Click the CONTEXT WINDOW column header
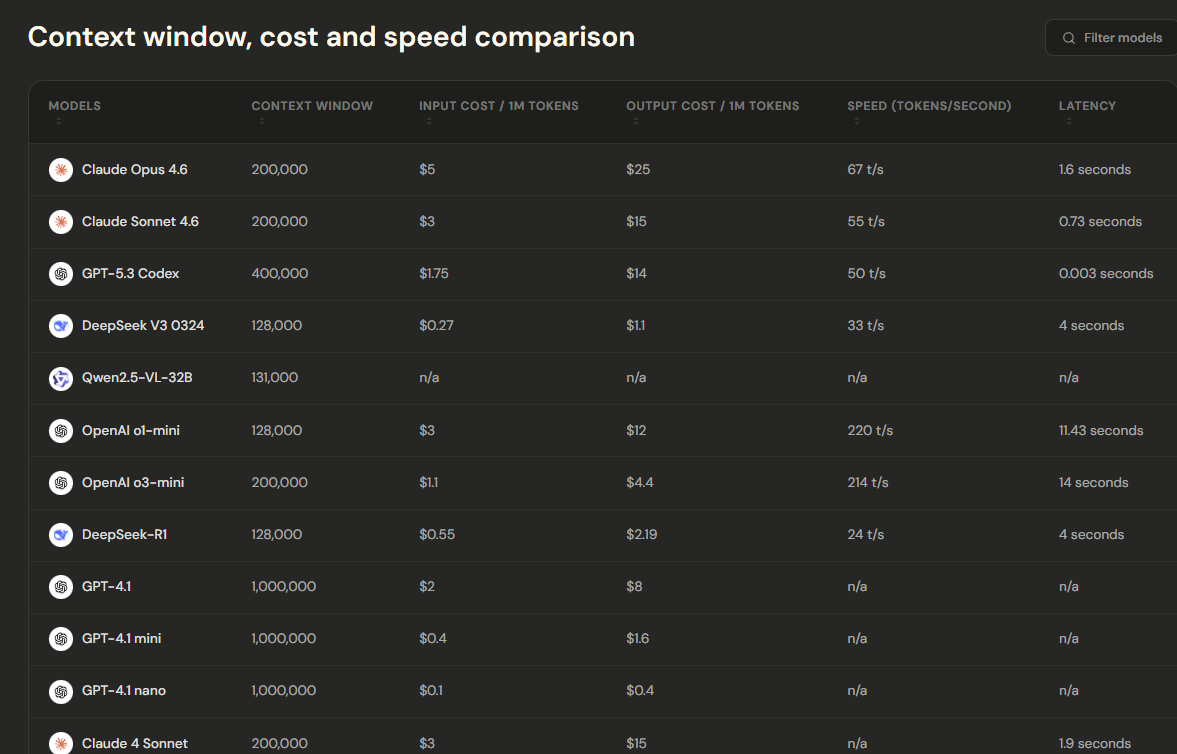 click(312, 106)
